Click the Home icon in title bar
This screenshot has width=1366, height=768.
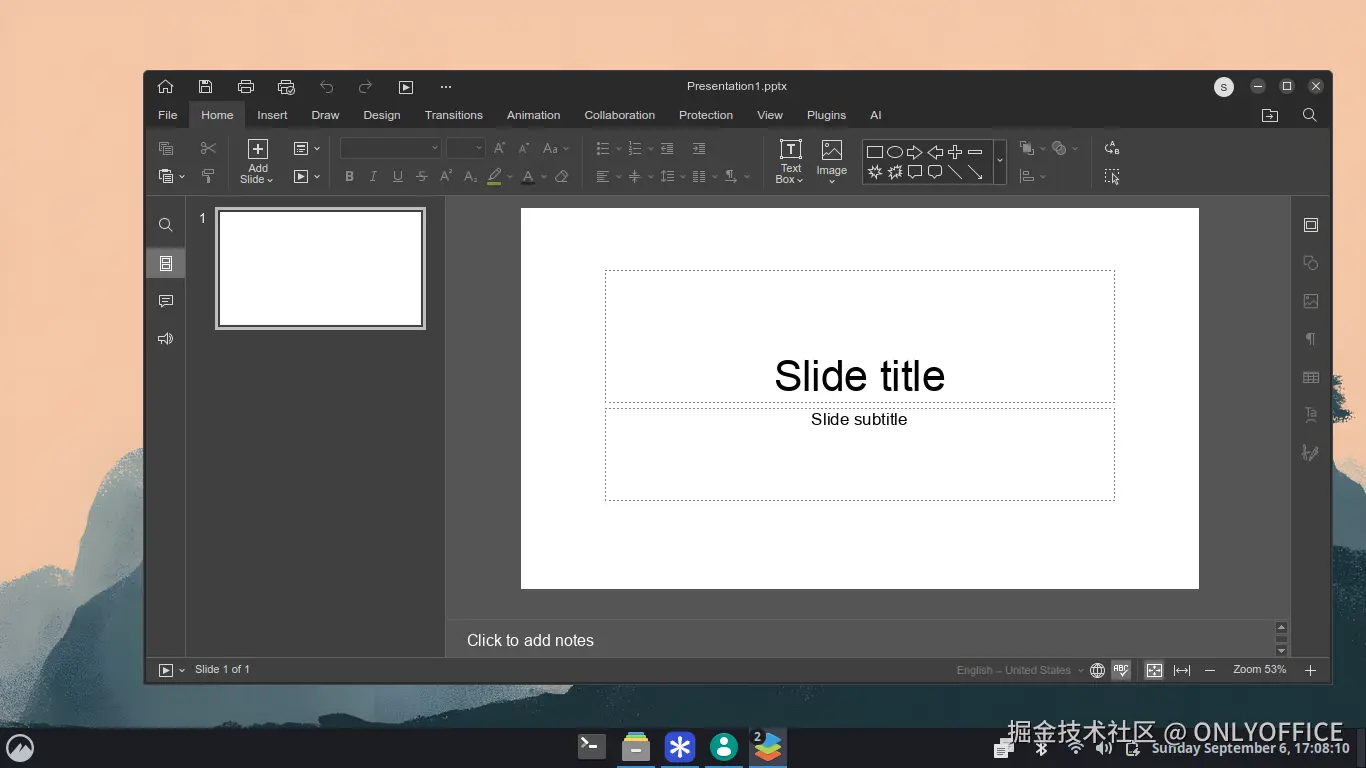pos(165,87)
